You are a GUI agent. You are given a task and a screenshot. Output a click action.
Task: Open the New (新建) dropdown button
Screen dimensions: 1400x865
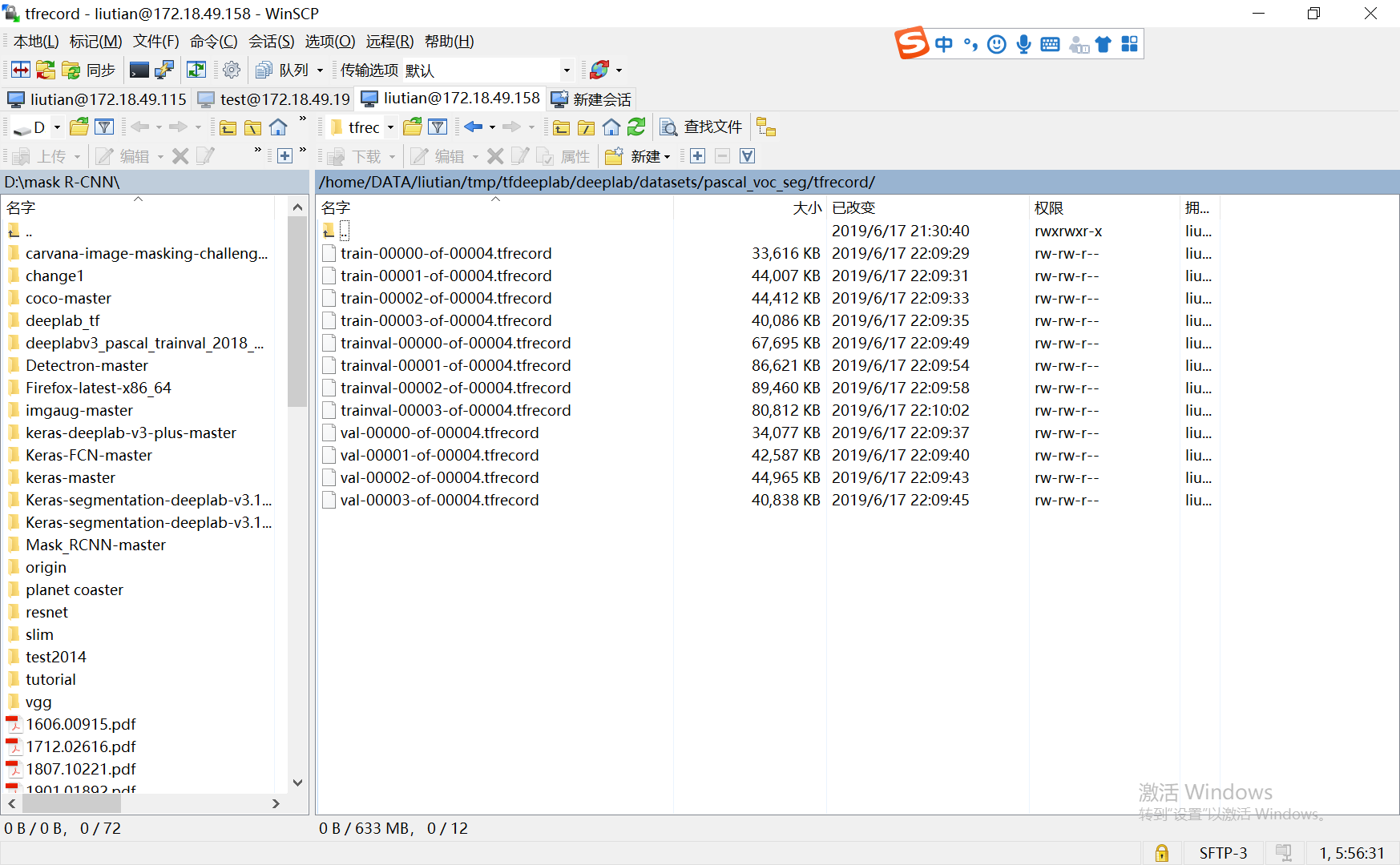638,156
